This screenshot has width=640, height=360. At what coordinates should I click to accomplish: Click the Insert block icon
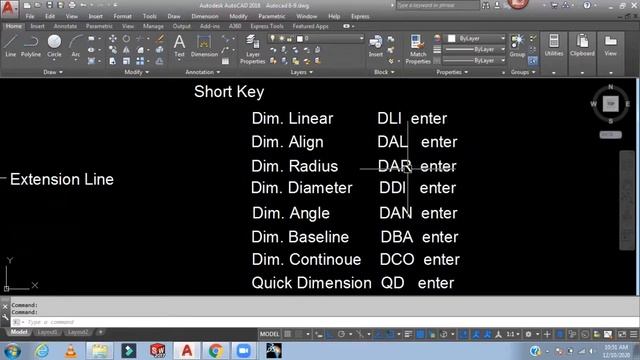[376, 46]
